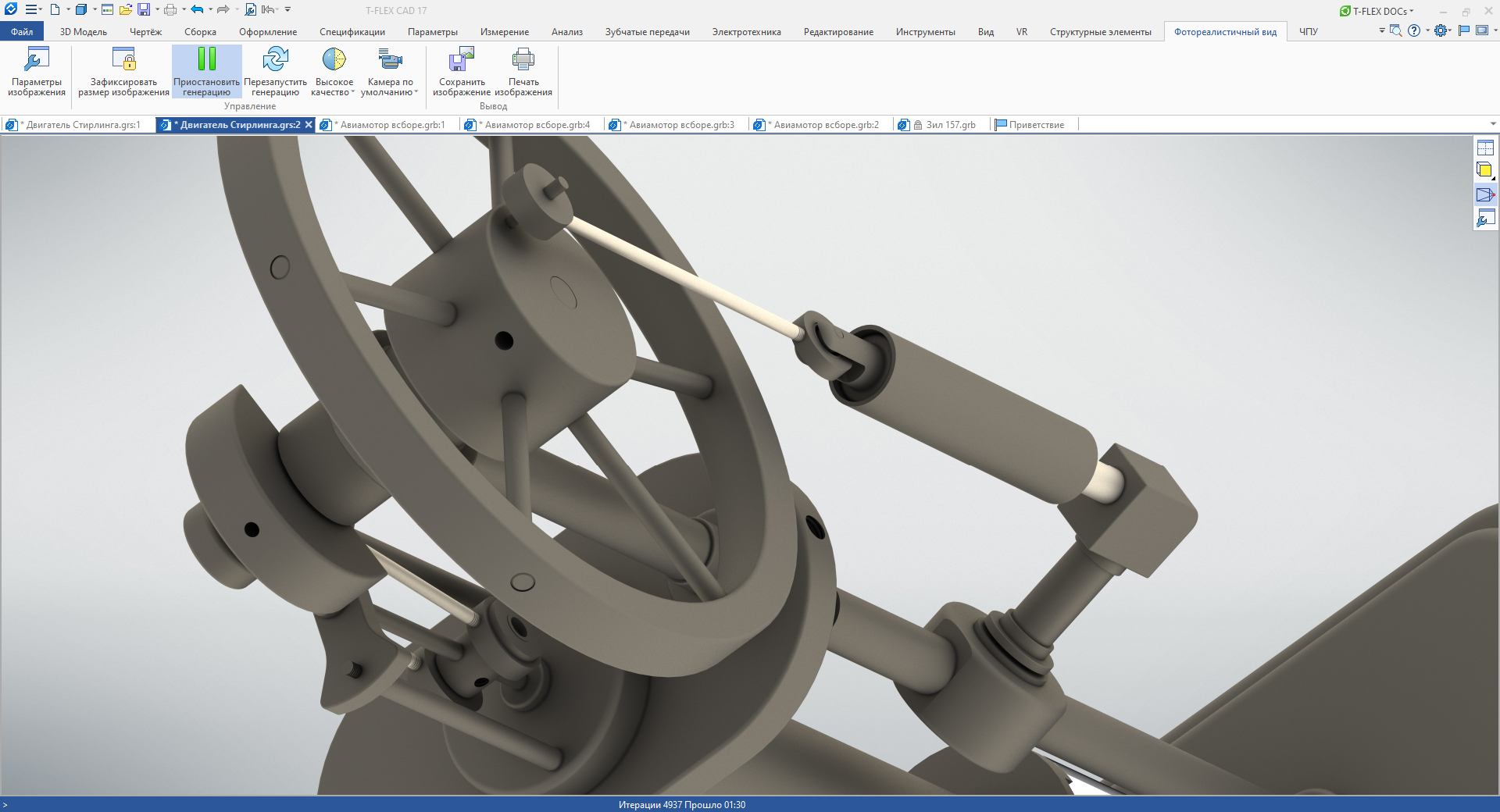Expand document tabs list arrow

(1493, 124)
